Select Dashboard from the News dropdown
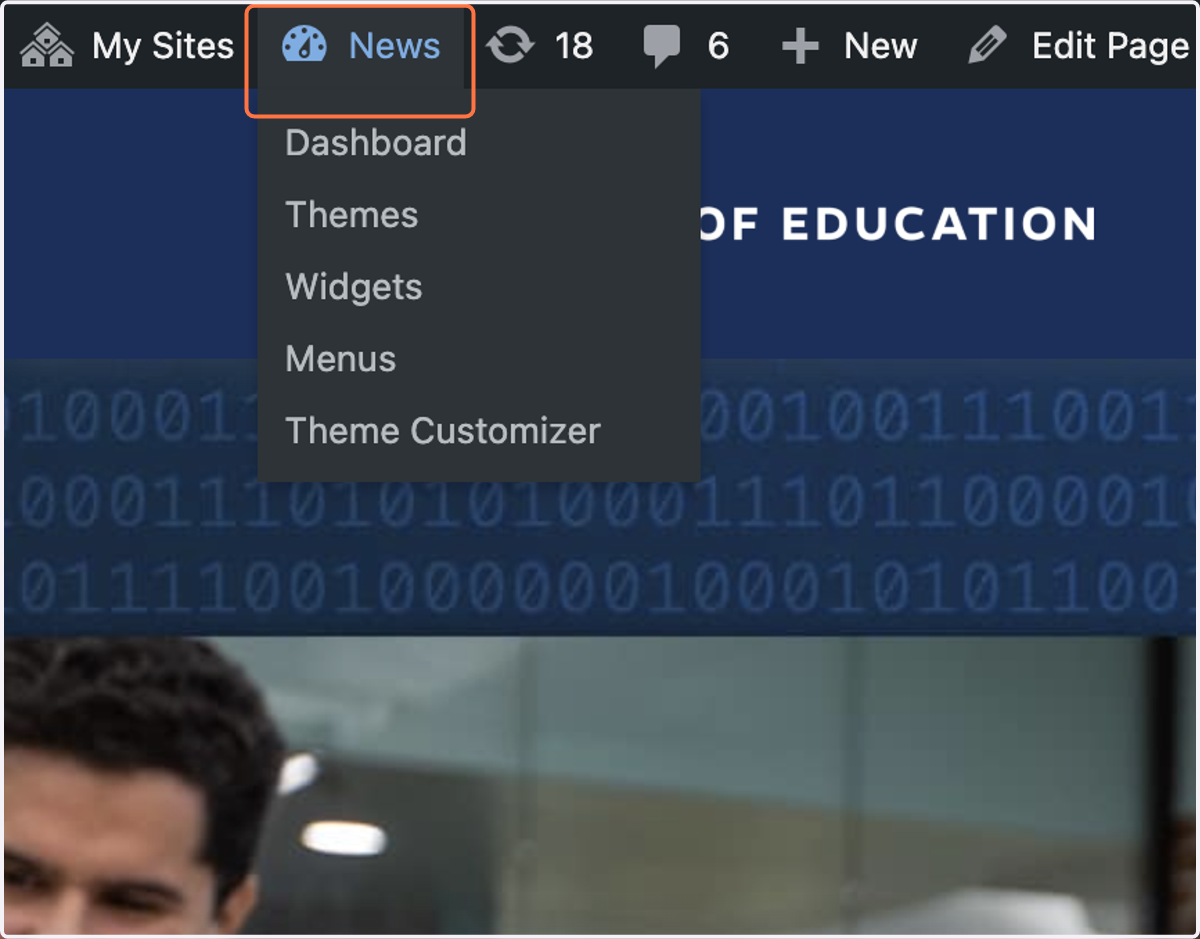The height and width of the screenshot is (939, 1200). click(x=376, y=143)
